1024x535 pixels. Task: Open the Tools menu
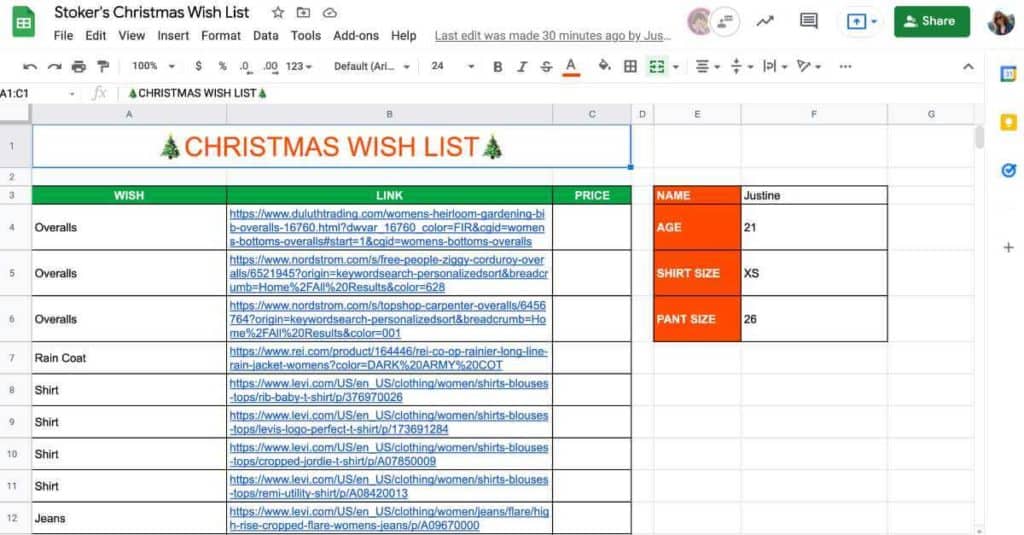(x=306, y=35)
